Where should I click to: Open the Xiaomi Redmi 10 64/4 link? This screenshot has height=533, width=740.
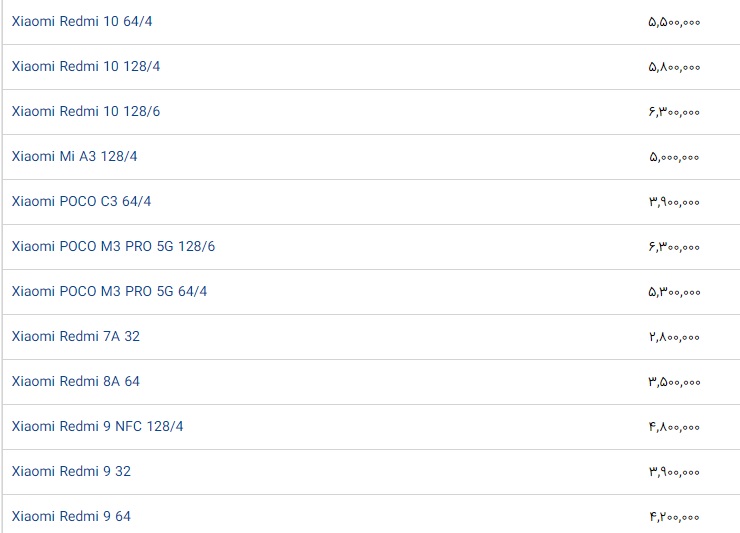[82, 21]
